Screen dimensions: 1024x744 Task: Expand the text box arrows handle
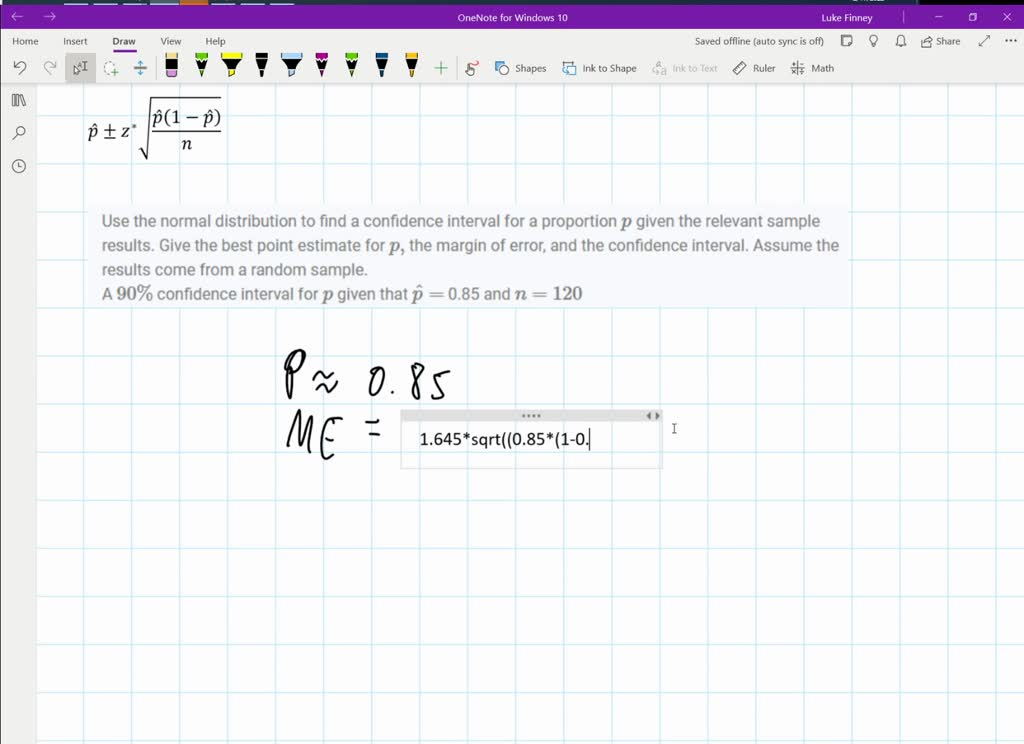click(652, 416)
